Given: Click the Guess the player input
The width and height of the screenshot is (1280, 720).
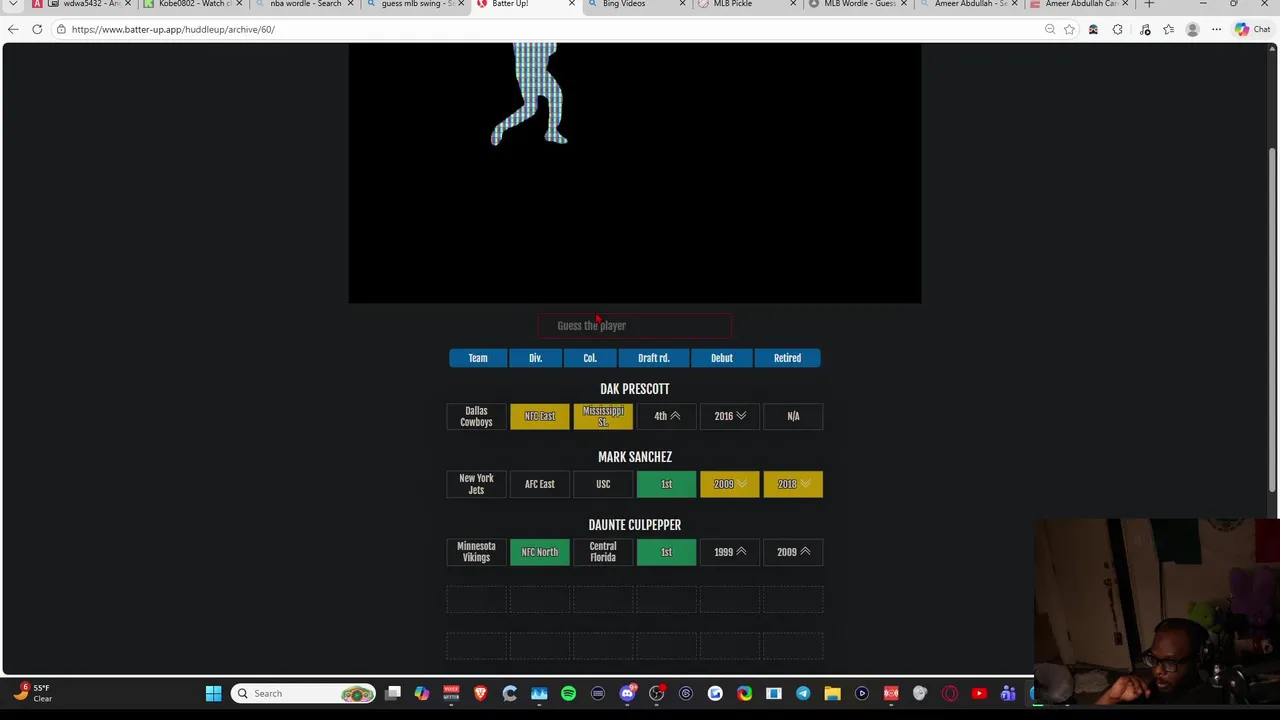Looking at the screenshot, I should click(635, 326).
